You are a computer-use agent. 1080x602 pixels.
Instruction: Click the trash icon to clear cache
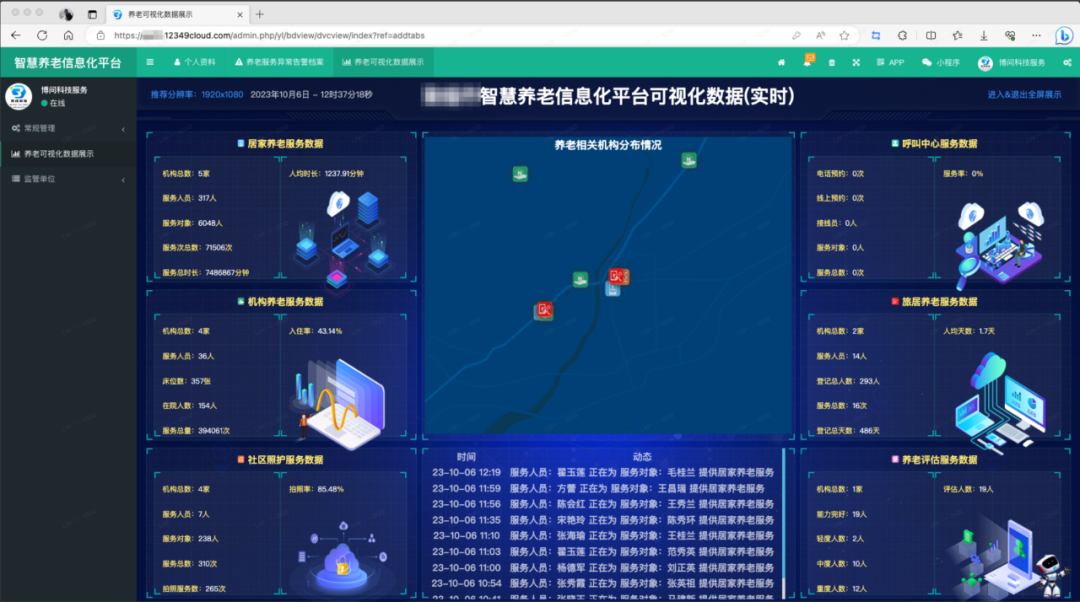(x=832, y=62)
